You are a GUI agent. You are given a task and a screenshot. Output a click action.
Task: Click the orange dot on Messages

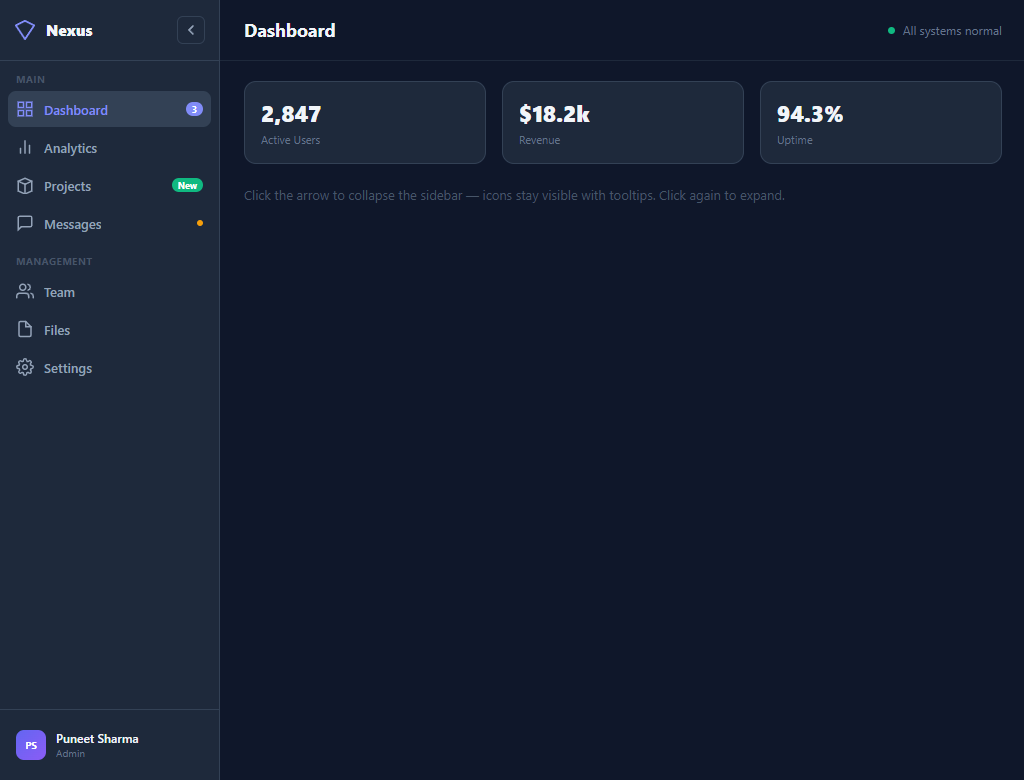(200, 223)
